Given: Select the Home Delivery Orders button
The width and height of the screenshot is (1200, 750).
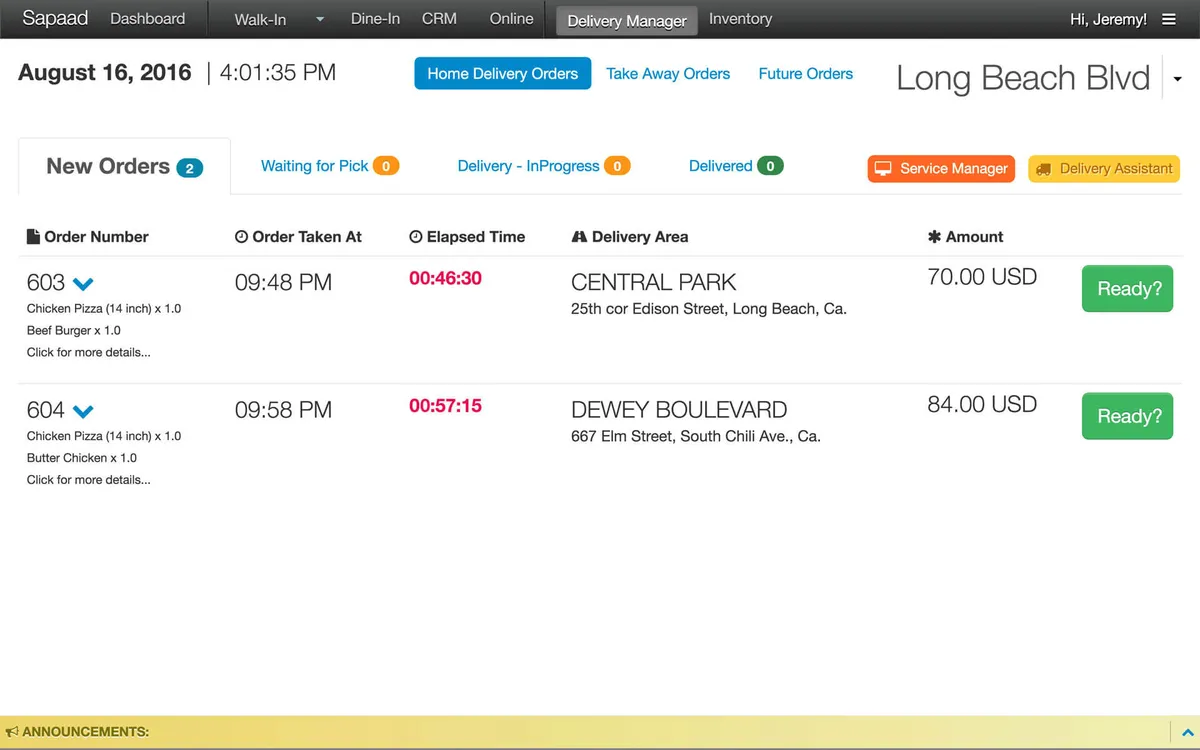Looking at the screenshot, I should pyautogui.click(x=503, y=74).
